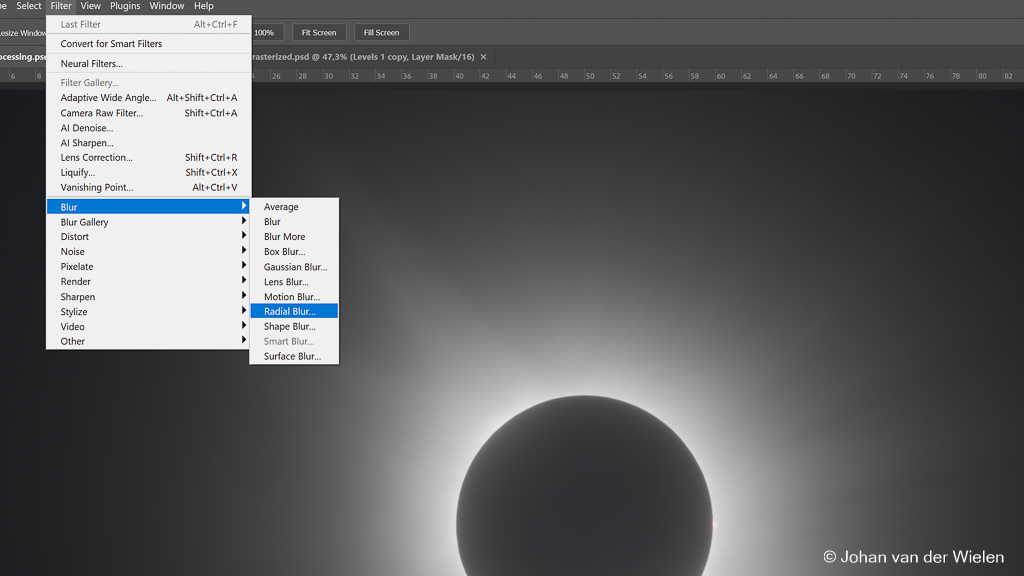Image resolution: width=1024 pixels, height=576 pixels.
Task: Launch AI Sharpen filter
Action: coord(149,143)
